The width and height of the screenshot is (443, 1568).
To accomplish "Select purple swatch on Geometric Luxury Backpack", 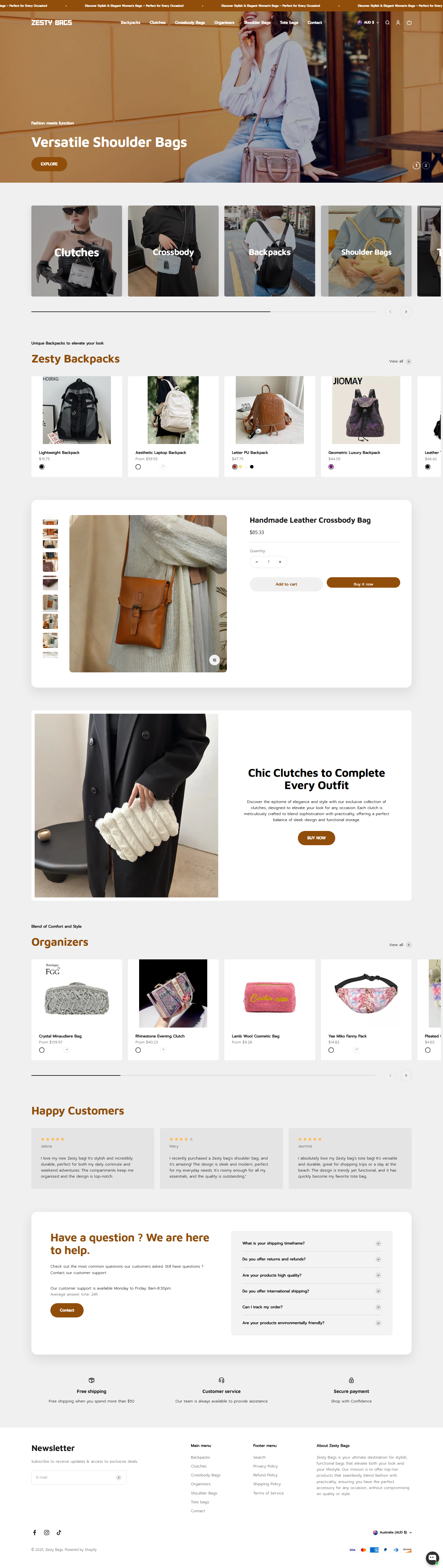I will [x=331, y=467].
